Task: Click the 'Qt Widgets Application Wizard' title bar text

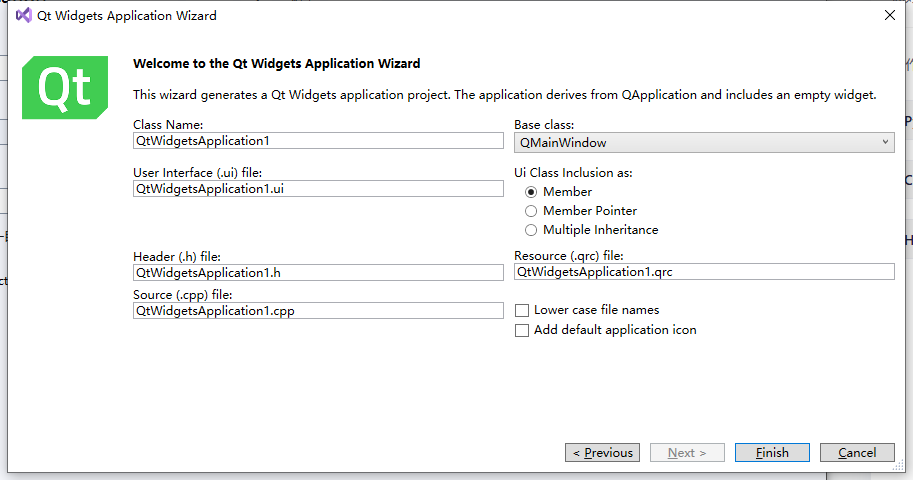Action: click(127, 16)
